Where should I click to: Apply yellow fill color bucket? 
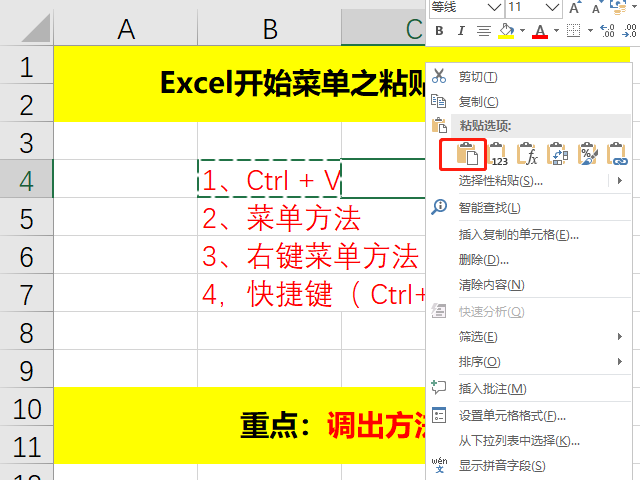pyautogui.click(x=506, y=31)
